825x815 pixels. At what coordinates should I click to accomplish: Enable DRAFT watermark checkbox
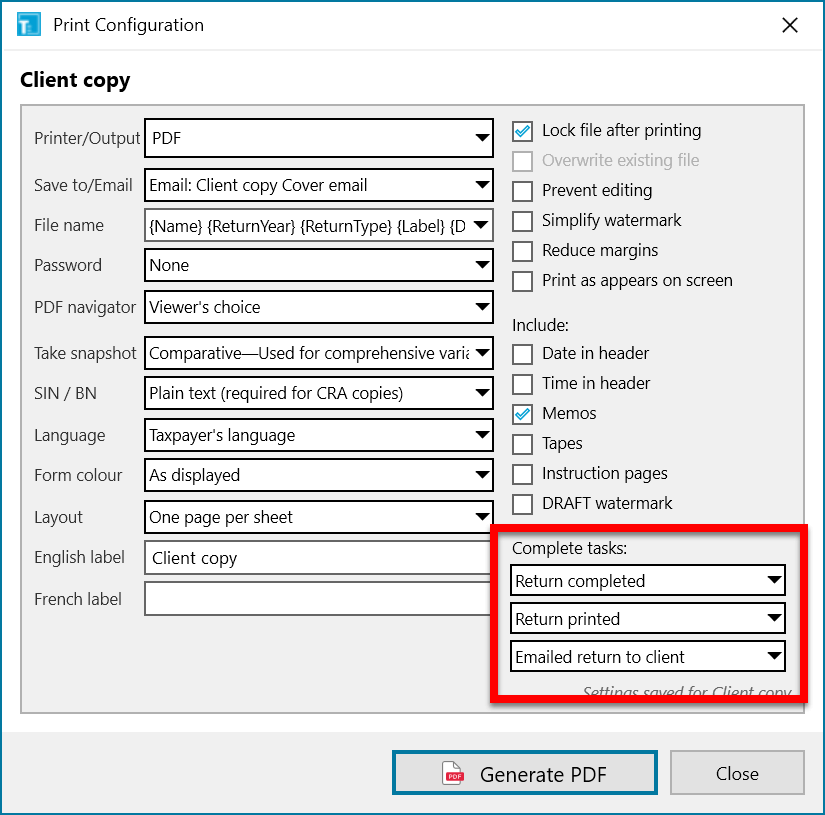(522, 504)
